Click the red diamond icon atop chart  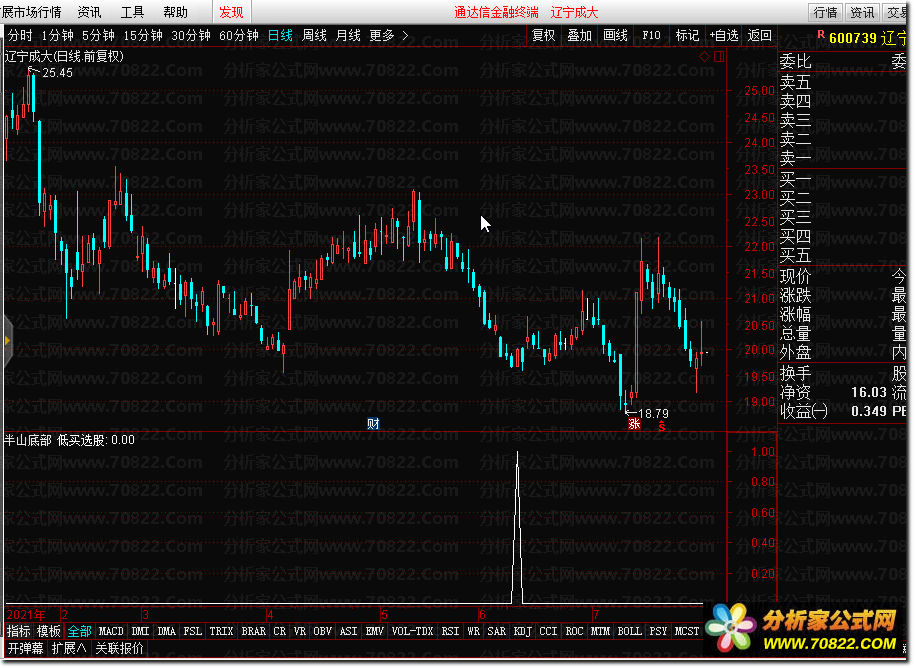704,57
